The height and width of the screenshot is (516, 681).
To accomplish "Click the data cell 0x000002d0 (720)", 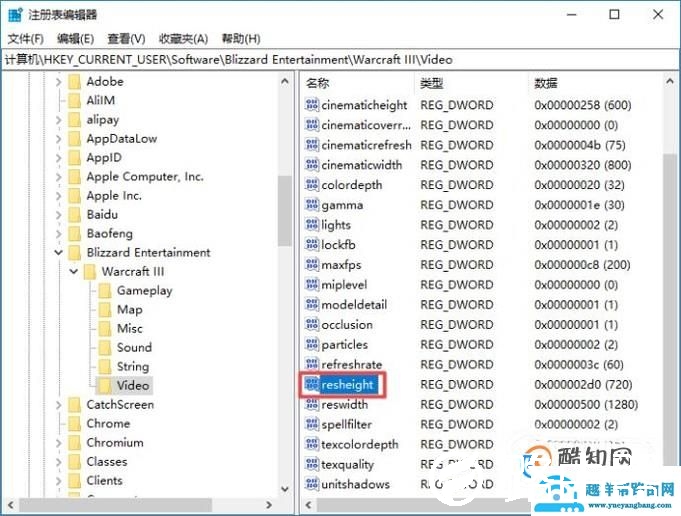I will (x=583, y=384).
